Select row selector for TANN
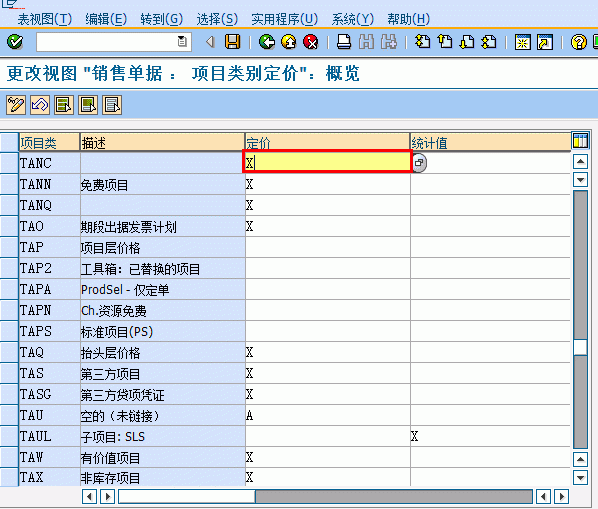 9,185
